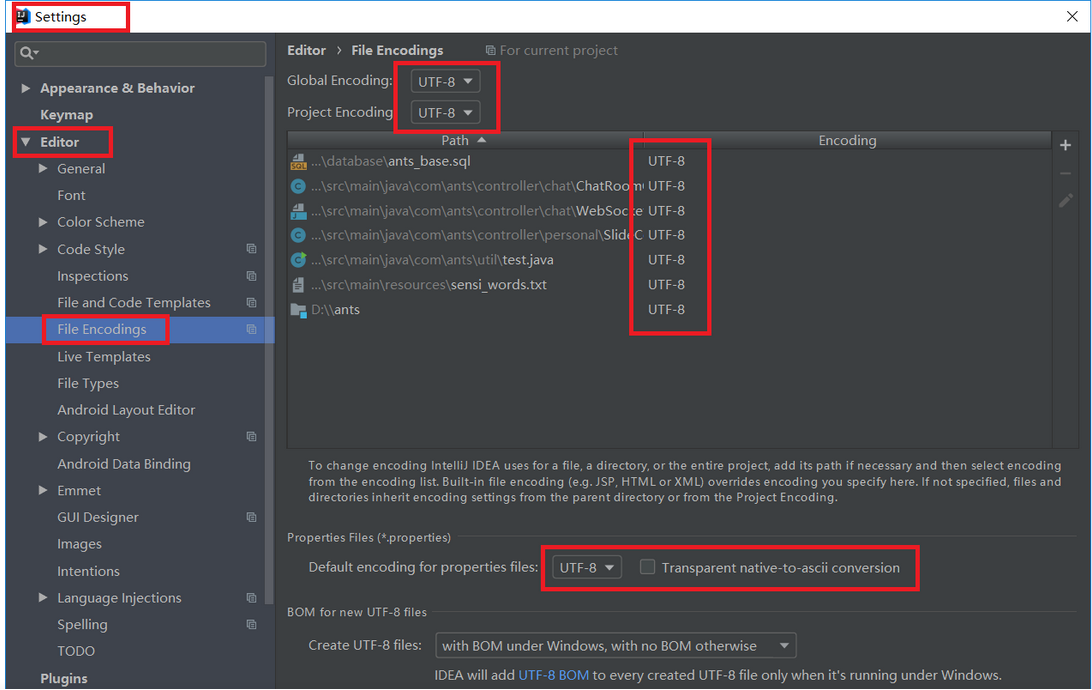Open File and Code Templates page

tap(134, 303)
